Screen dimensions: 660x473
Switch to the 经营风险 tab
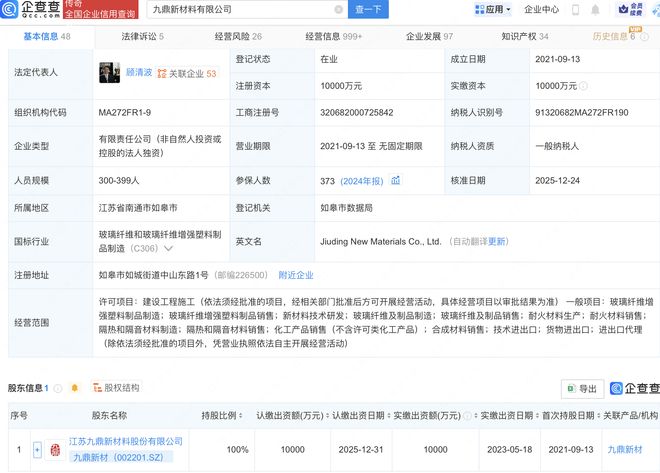pos(236,36)
